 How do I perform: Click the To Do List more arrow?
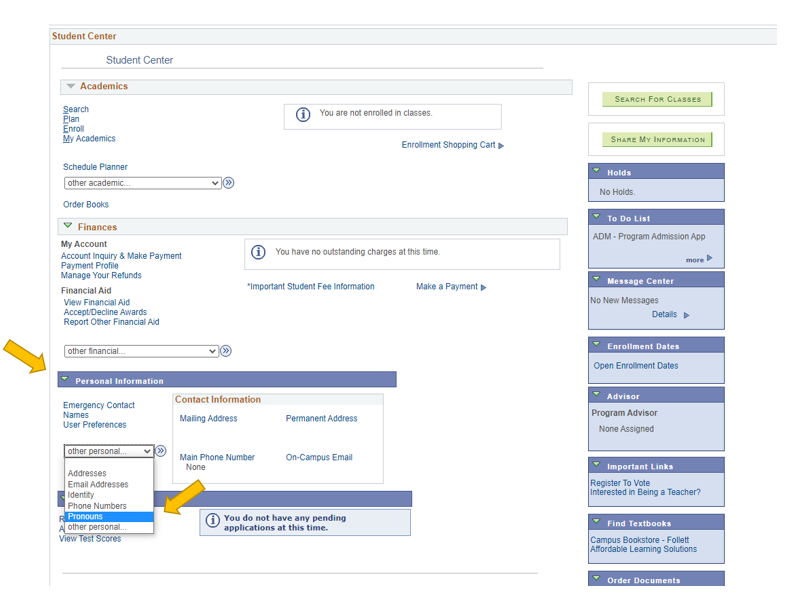pos(710,258)
